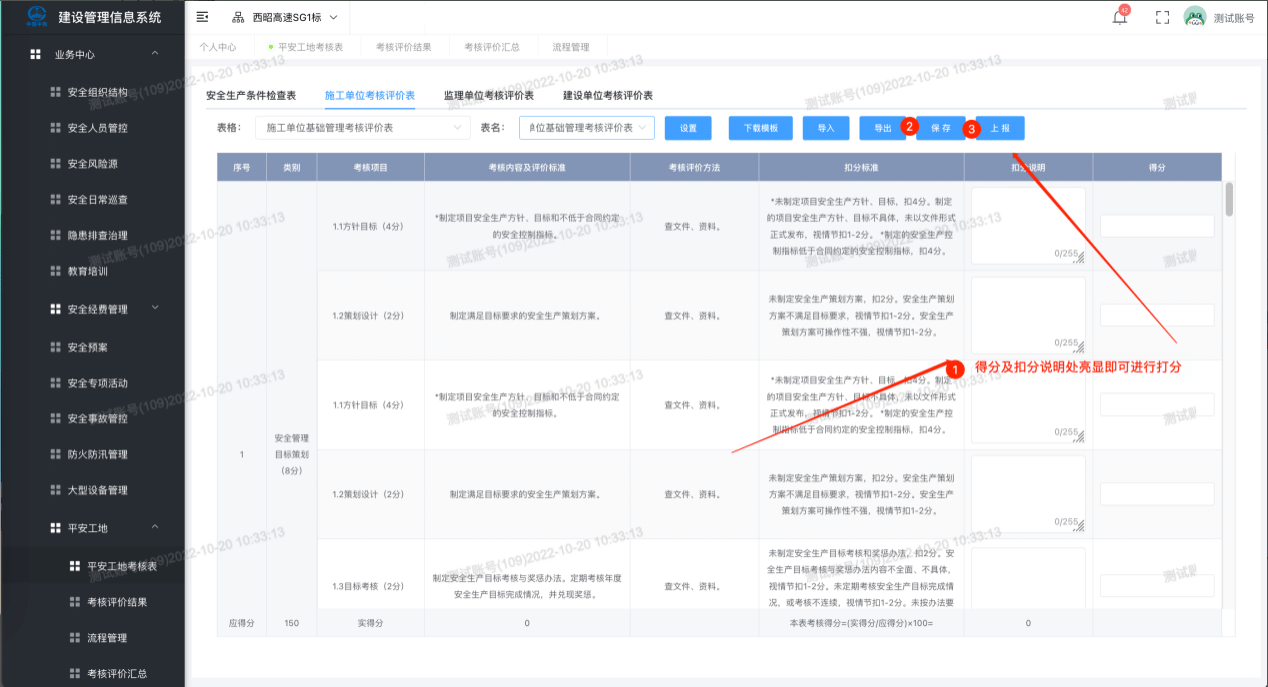Open 大型设备管理 sidebar entry
Image resolution: width=1268 pixels, height=687 pixels.
coord(97,490)
